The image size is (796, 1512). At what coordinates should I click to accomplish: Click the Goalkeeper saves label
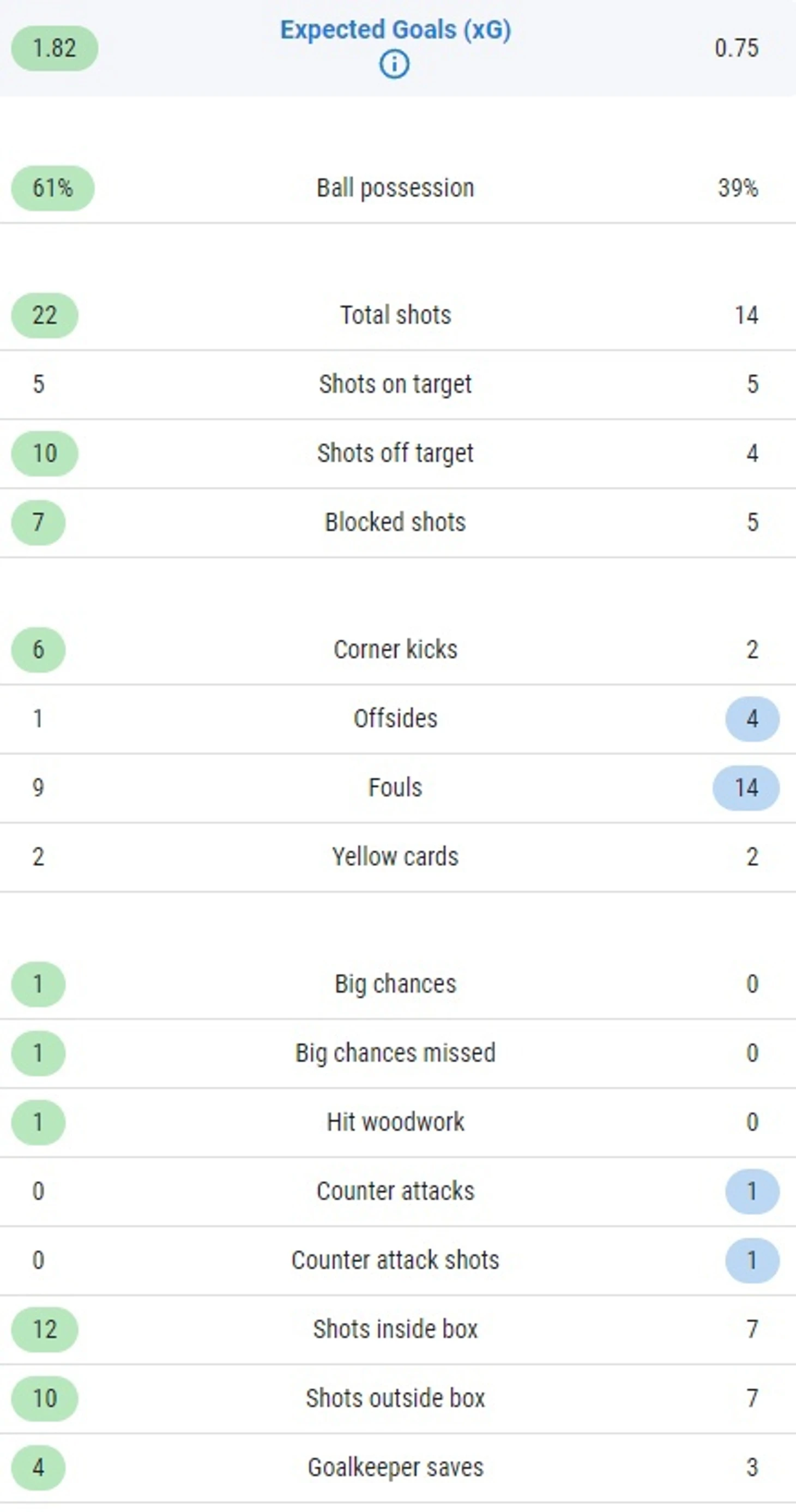[395, 1467]
